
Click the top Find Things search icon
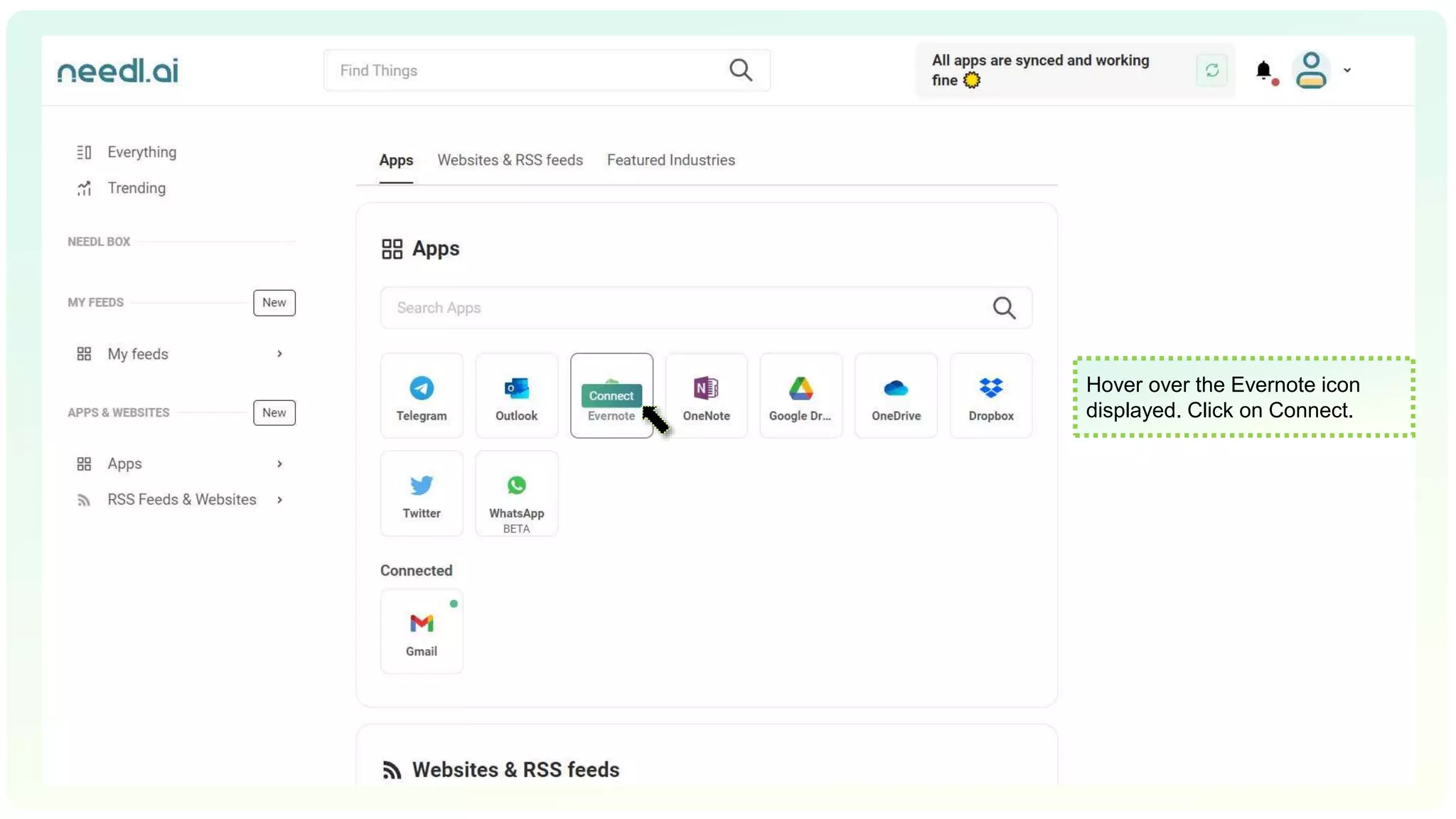pos(741,70)
